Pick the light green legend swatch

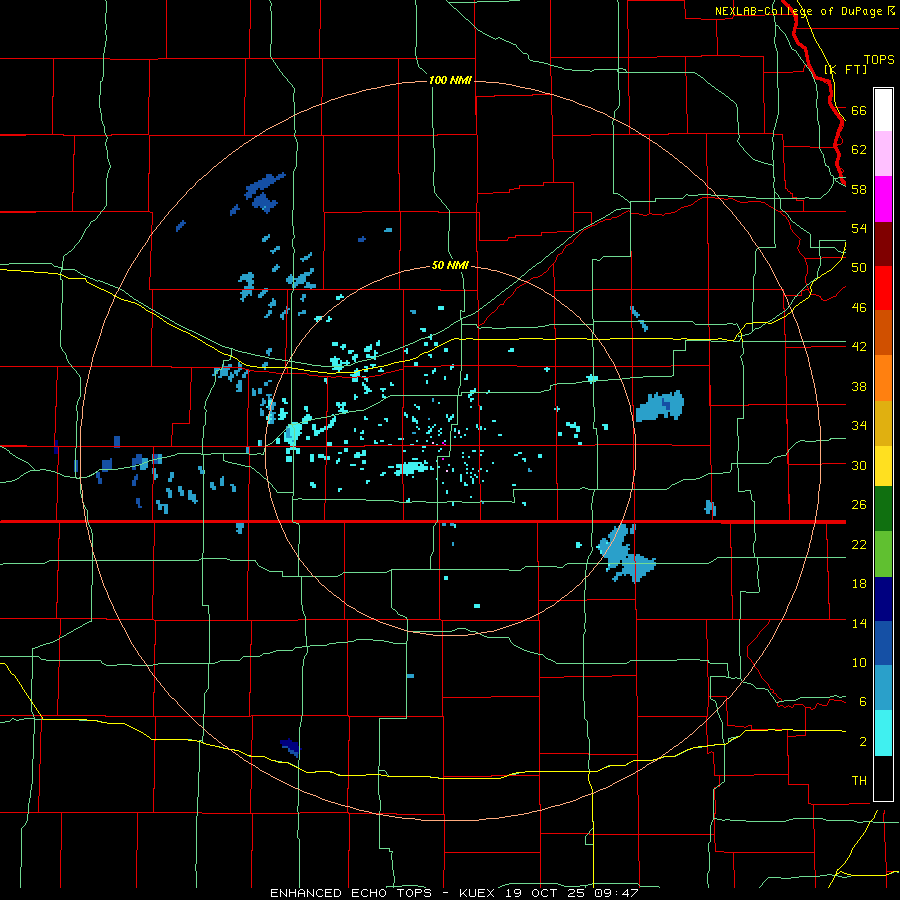point(883,554)
